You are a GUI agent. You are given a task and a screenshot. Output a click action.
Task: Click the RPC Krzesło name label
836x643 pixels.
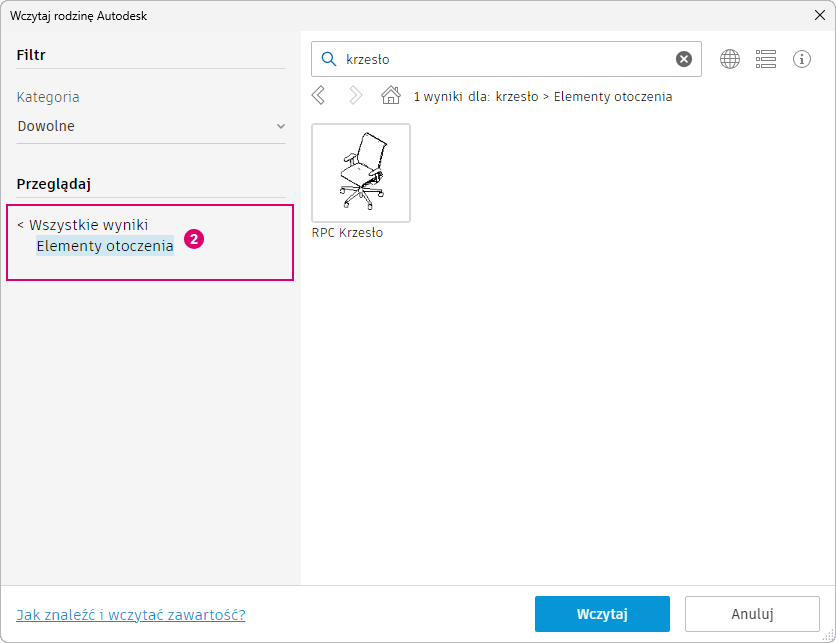coord(347,233)
